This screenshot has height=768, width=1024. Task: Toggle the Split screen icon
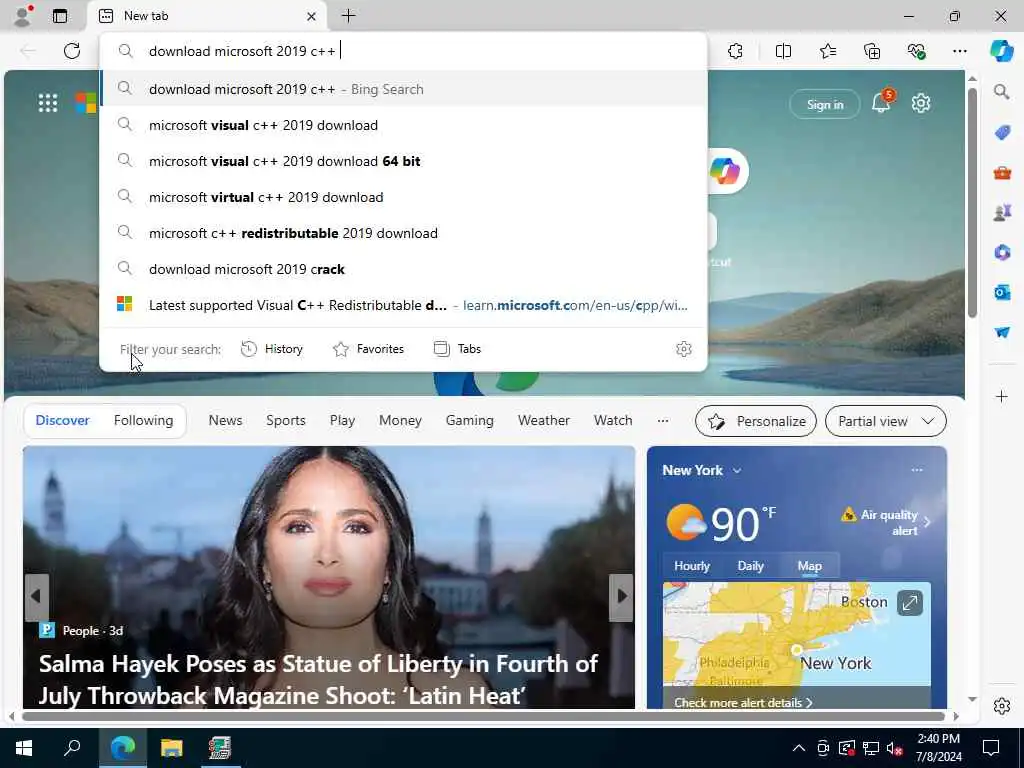[783, 51]
